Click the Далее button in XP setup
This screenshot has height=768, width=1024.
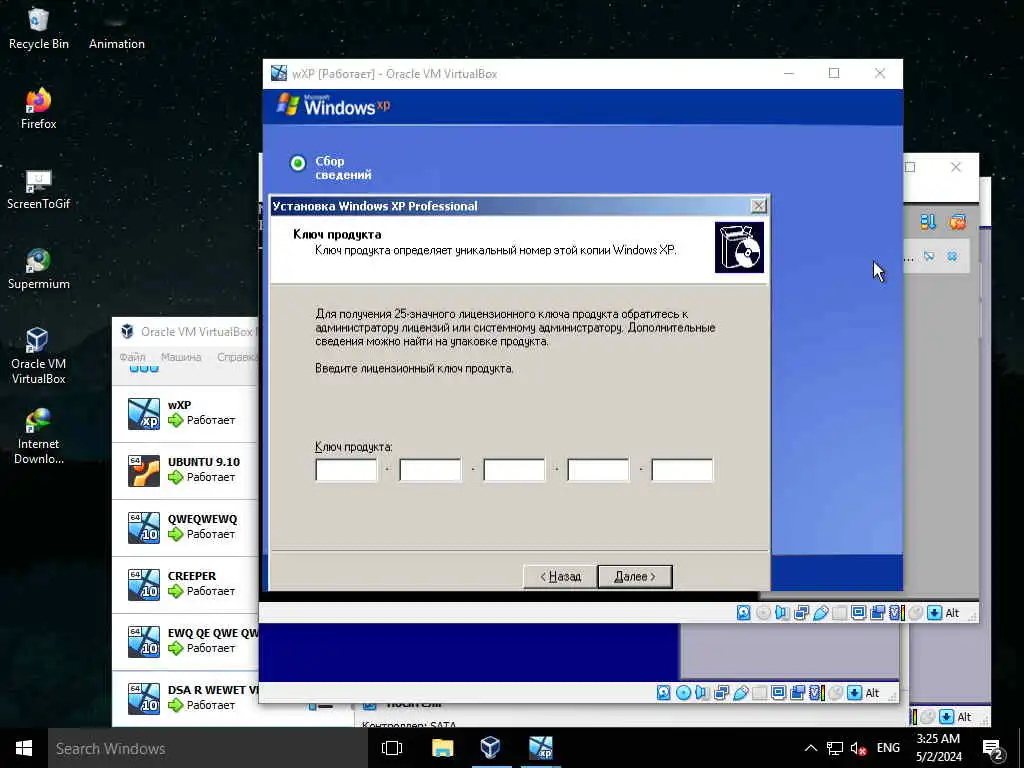(x=635, y=577)
